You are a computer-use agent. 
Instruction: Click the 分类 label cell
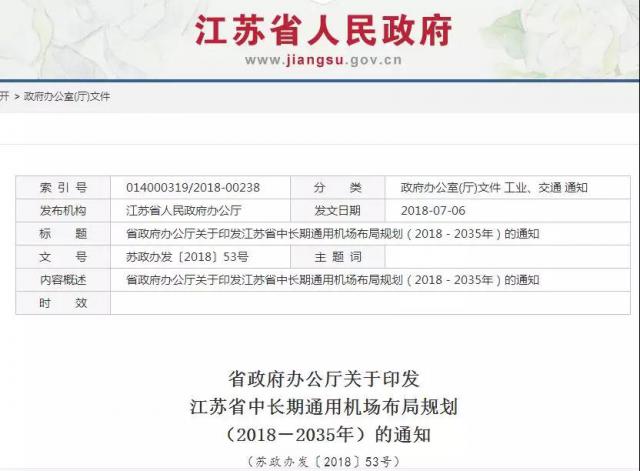pyautogui.click(x=338, y=188)
